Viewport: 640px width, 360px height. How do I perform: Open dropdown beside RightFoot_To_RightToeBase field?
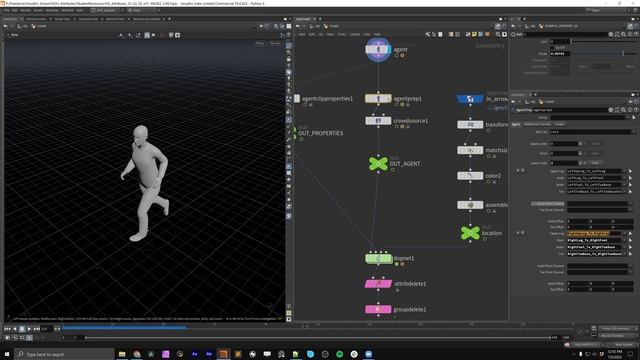(x=624, y=247)
